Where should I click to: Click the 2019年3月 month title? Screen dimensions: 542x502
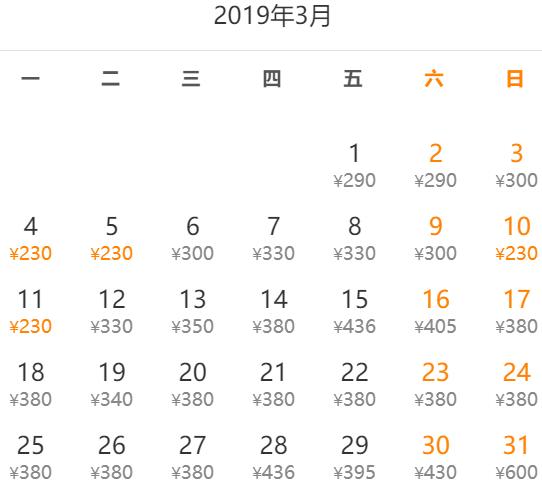272,16
